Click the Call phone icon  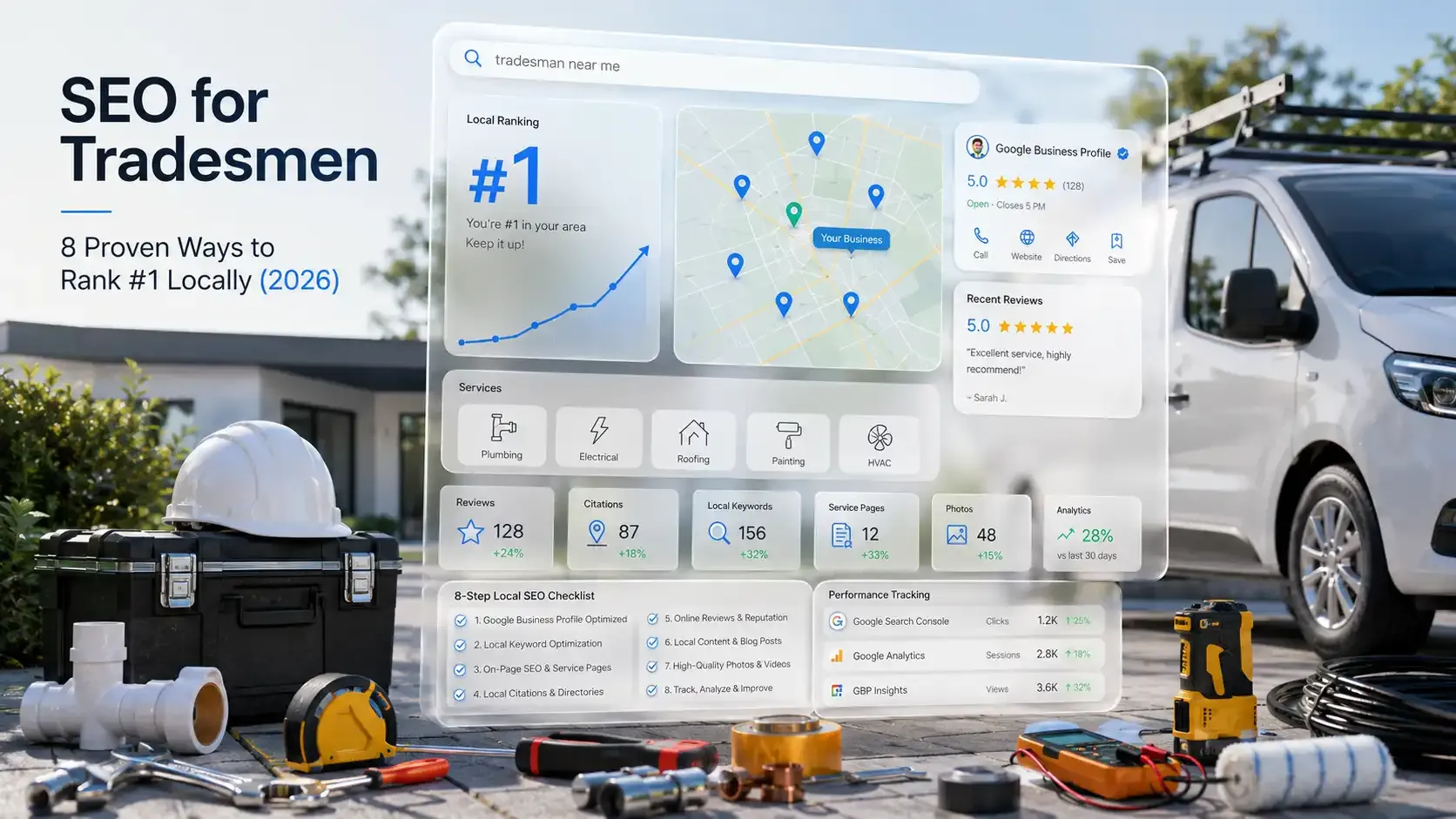click(981, 236)
